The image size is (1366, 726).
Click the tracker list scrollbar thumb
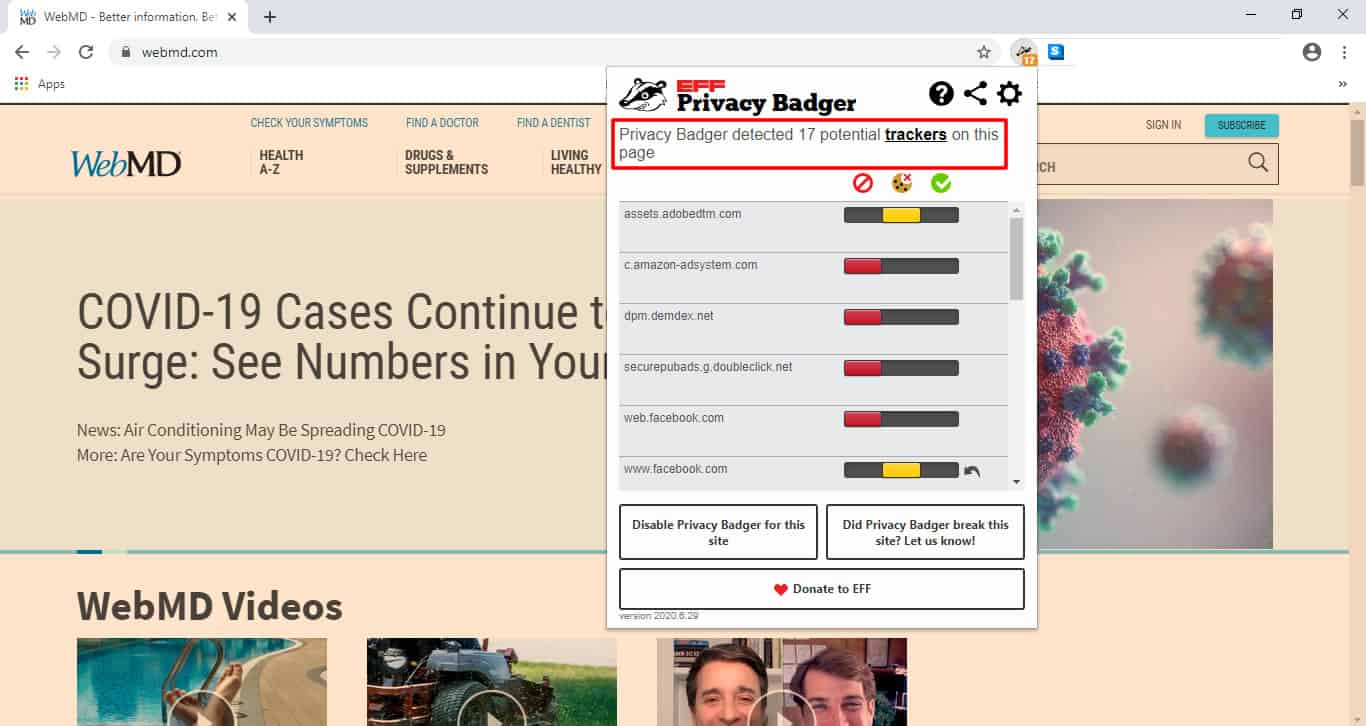1017,259
